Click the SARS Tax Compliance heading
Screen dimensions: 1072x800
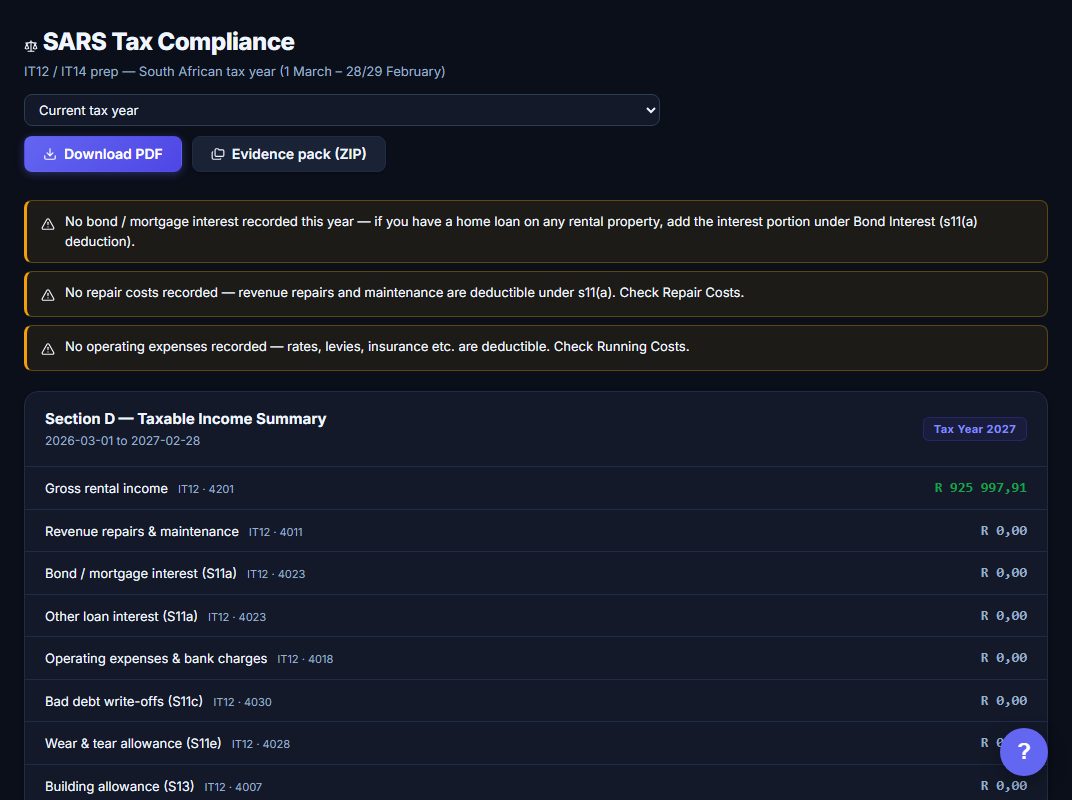(x=168, y=42)
